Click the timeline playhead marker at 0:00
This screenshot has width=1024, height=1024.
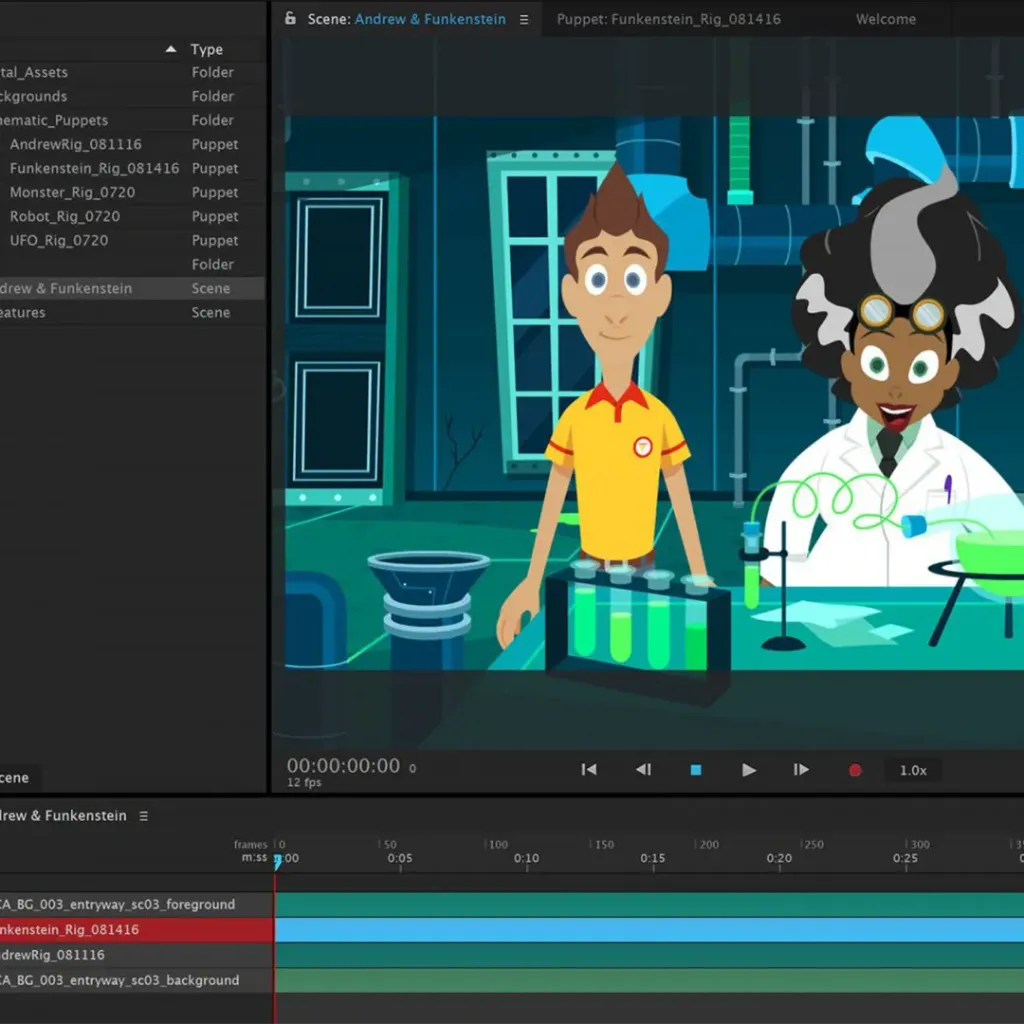(x=278, y=861)
